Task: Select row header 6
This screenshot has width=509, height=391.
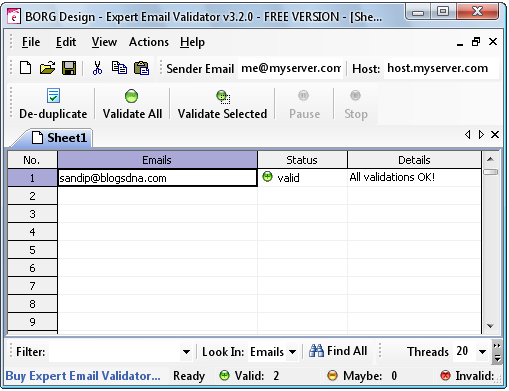Action: click(x=32, y=268)
